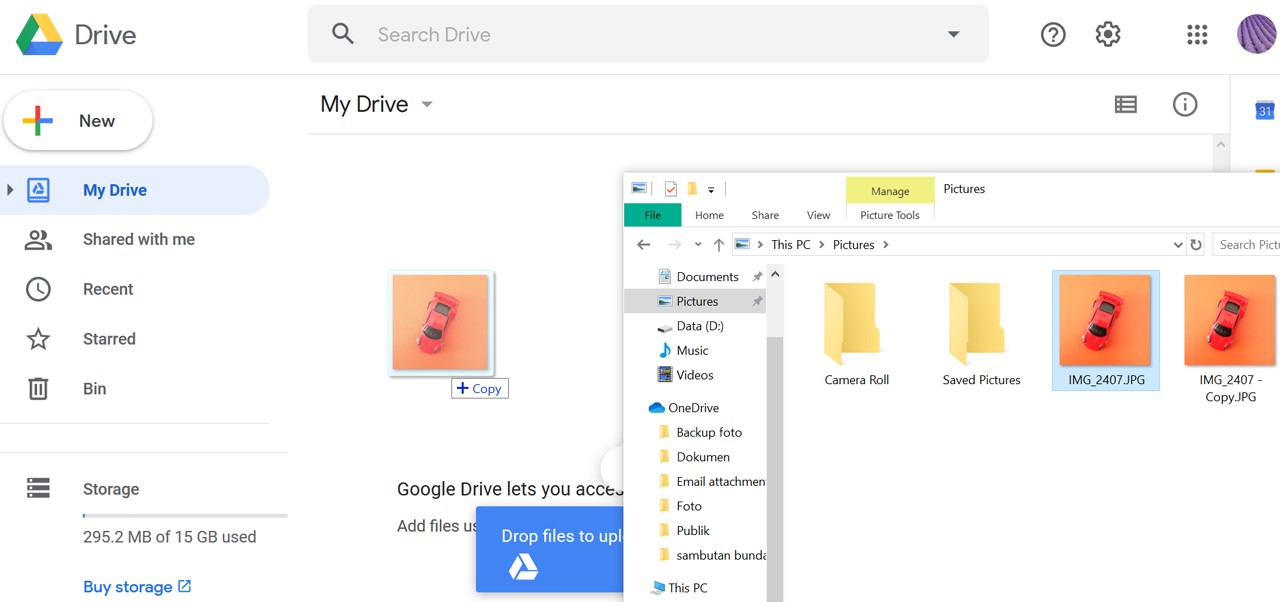Refresh the Pictures folder in Explorer

pyautogui.click(x=1196, y=245)
